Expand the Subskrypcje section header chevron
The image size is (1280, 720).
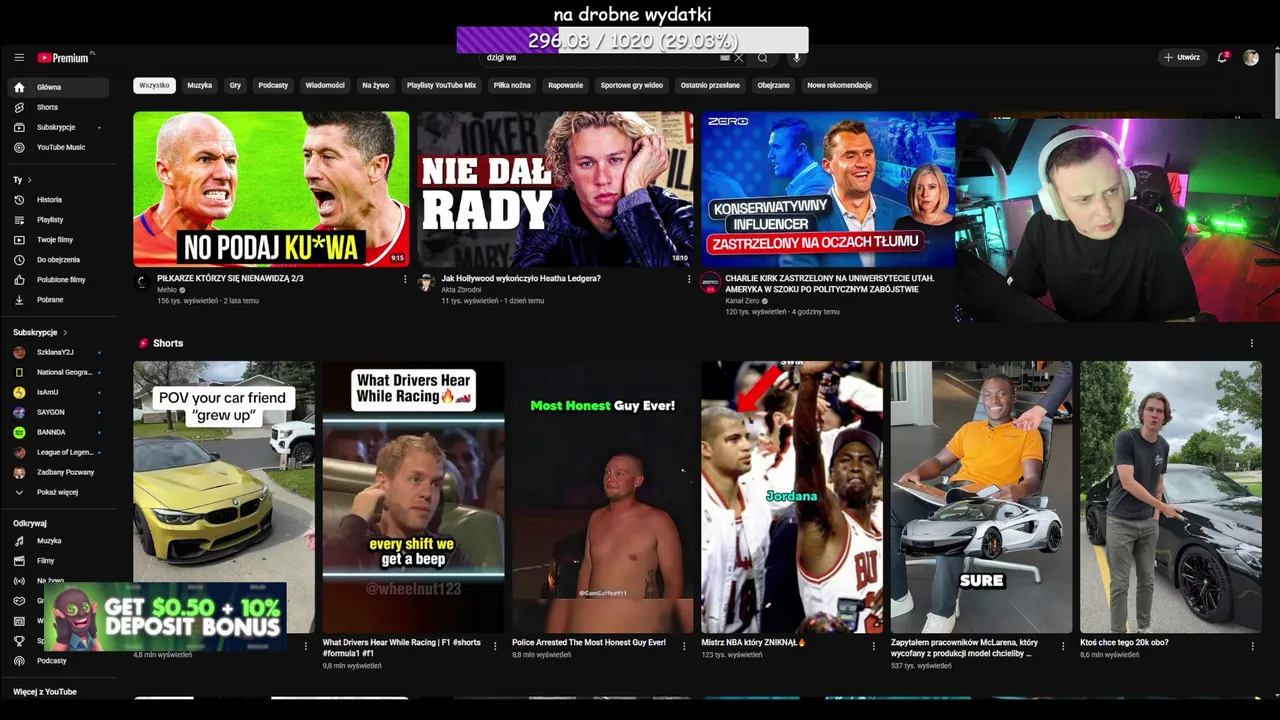point(65,332)
